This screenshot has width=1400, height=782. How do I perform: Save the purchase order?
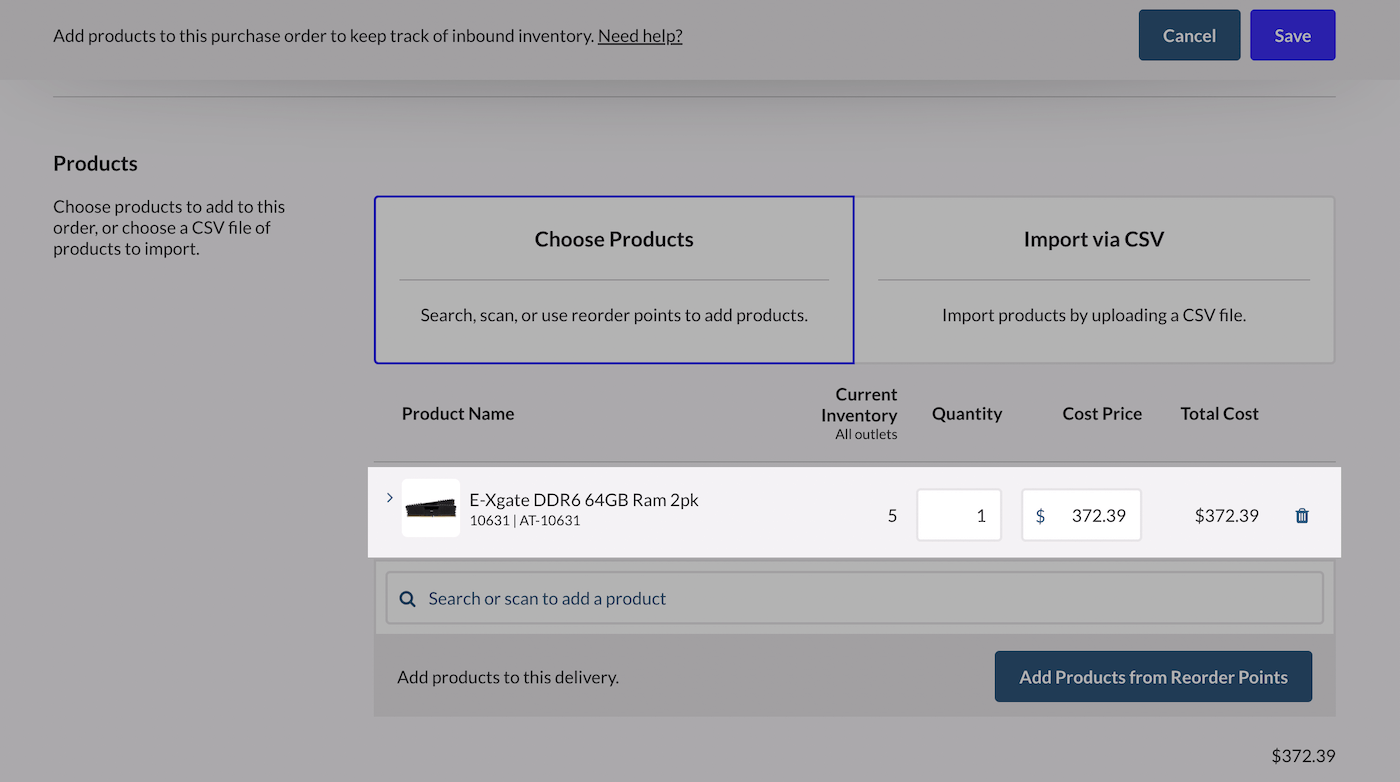1292,36
